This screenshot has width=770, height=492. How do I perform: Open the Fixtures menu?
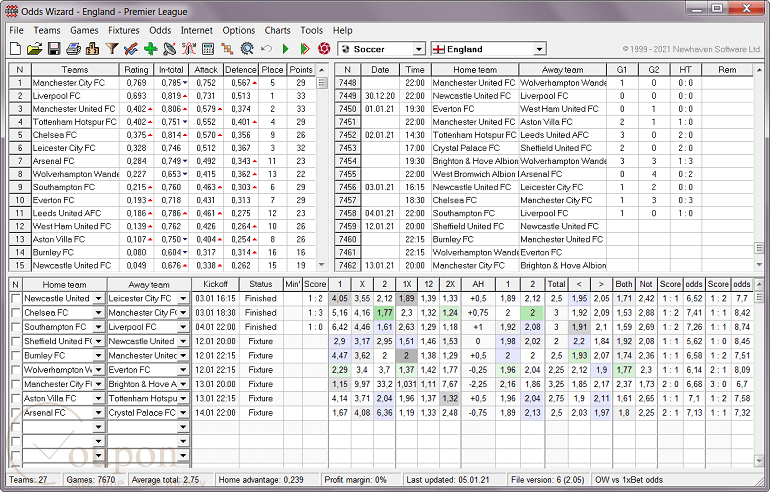[124, 30]
